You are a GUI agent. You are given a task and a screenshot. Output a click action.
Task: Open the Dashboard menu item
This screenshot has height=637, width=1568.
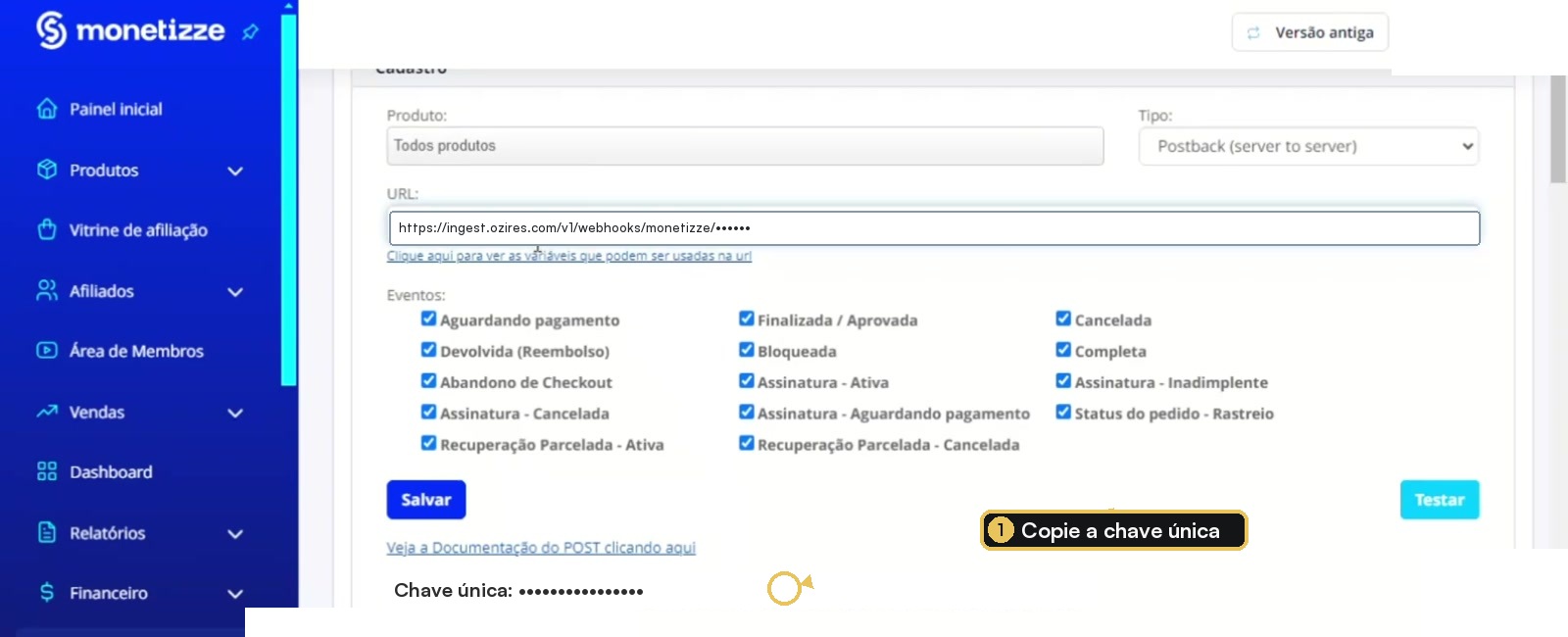coord(111,472)
